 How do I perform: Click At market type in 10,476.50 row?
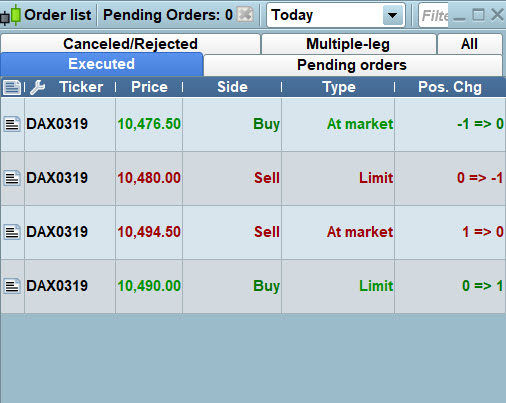tap(360, 124)
